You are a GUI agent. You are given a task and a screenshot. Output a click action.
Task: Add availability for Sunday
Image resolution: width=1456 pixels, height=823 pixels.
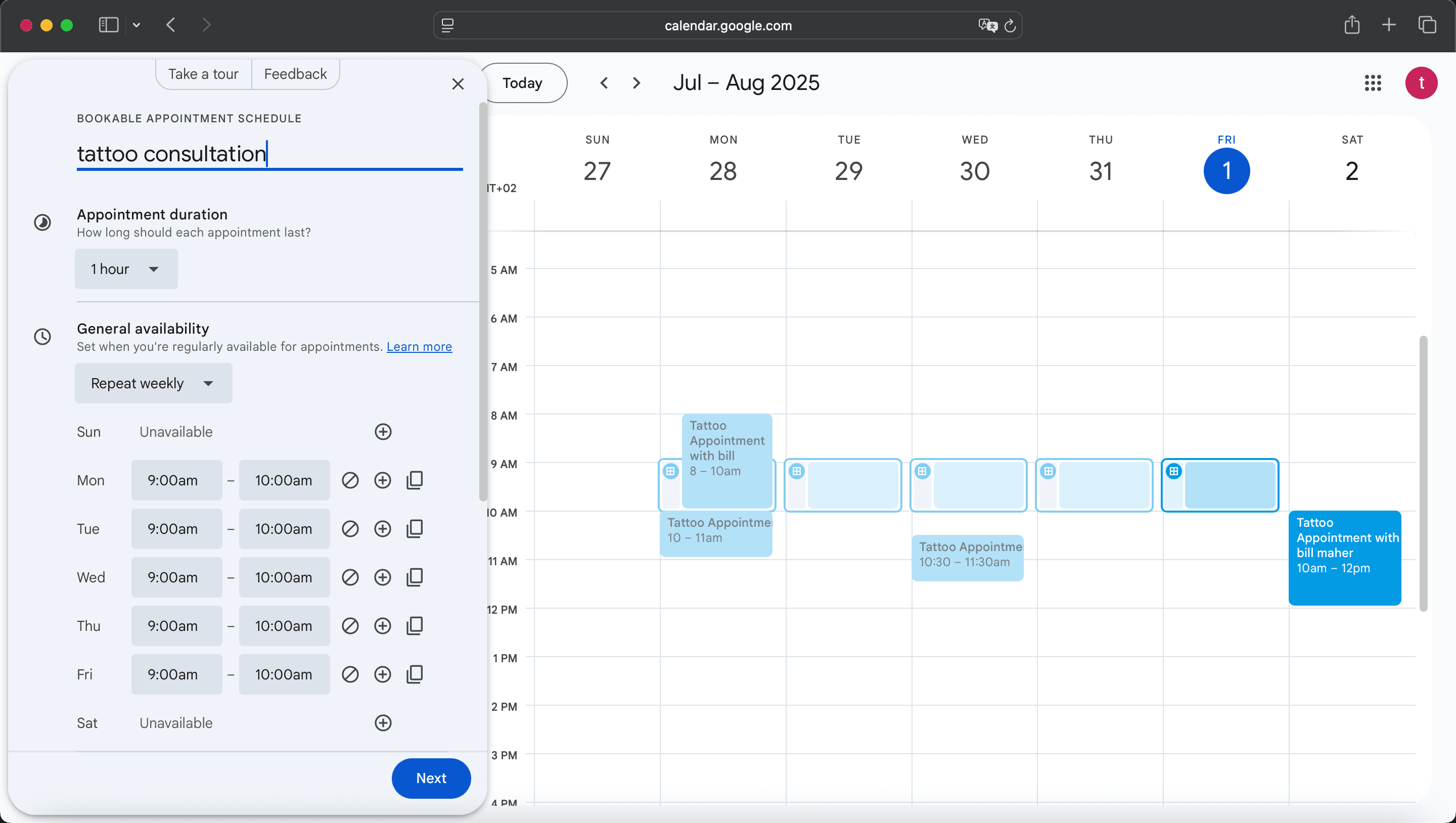click(383, 432)
